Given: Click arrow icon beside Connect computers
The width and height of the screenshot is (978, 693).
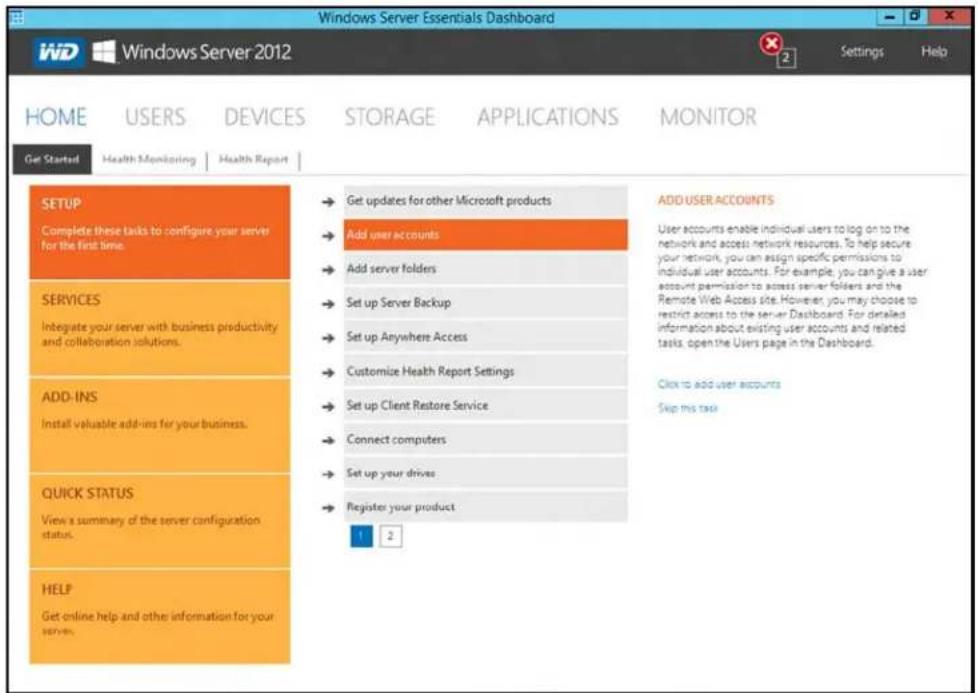Looking at the screenshot, I should (x=328, y=440).
